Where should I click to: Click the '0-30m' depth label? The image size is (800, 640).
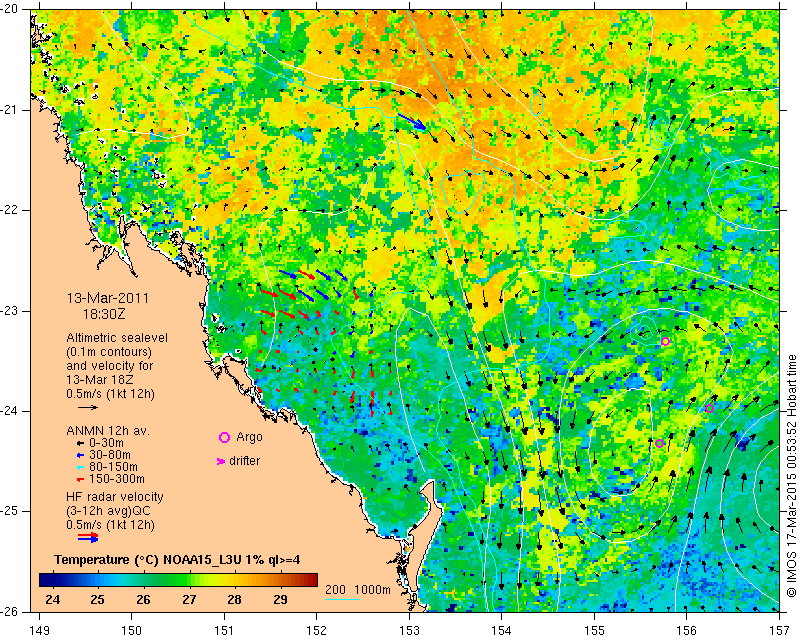(x=106, y=443)
